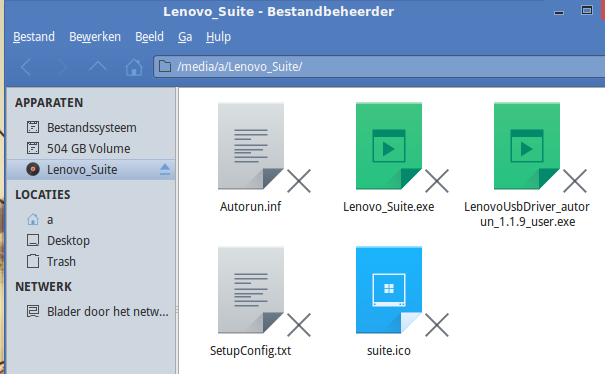This screenshot has width=605, height=374.
Task: Open the Bestand menu
Action: click(x=34, y=37)
